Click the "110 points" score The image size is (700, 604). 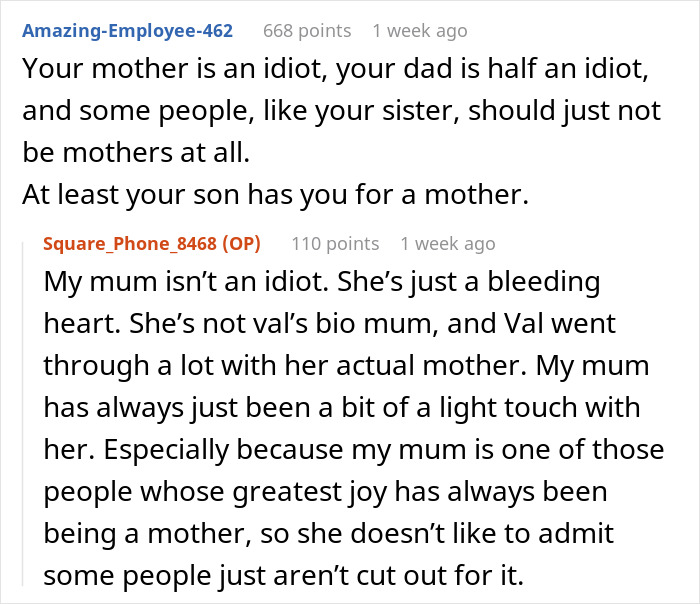click(335, 243)
